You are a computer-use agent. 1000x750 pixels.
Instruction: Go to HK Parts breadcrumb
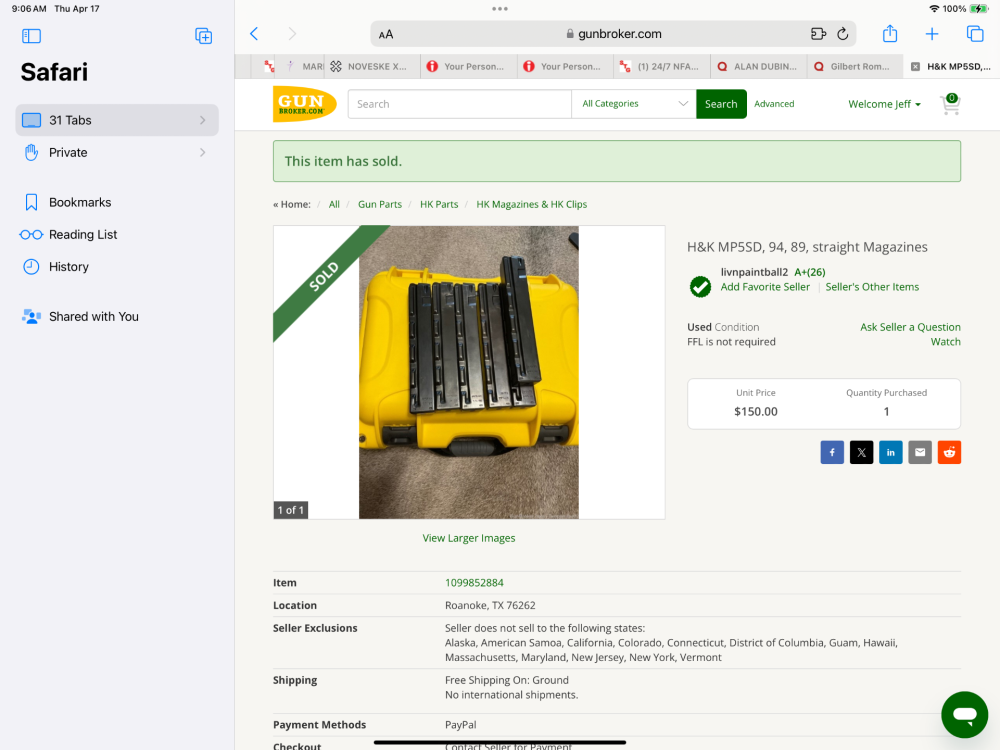click(x=439, y=204)
